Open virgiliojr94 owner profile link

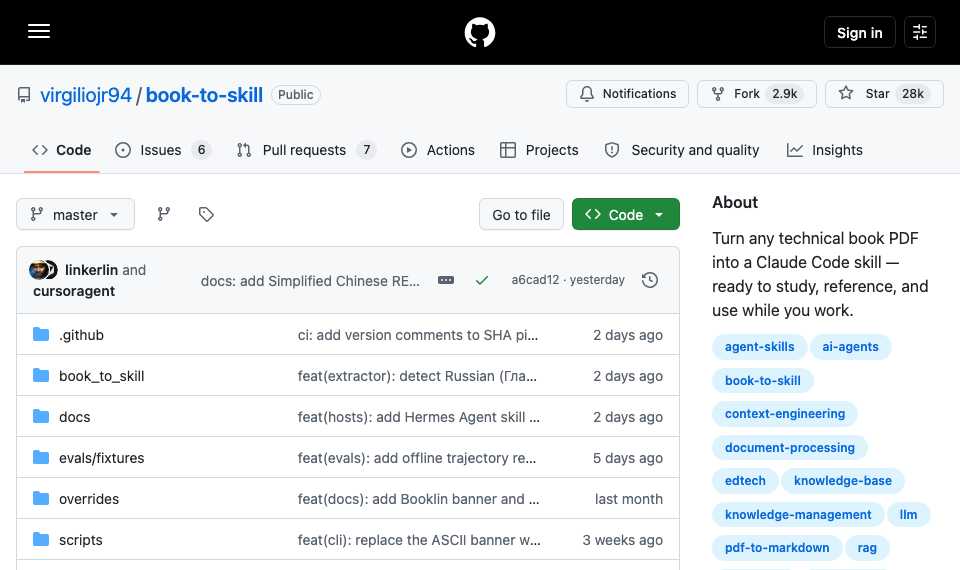pyautogui.click(x=86, y=95)
